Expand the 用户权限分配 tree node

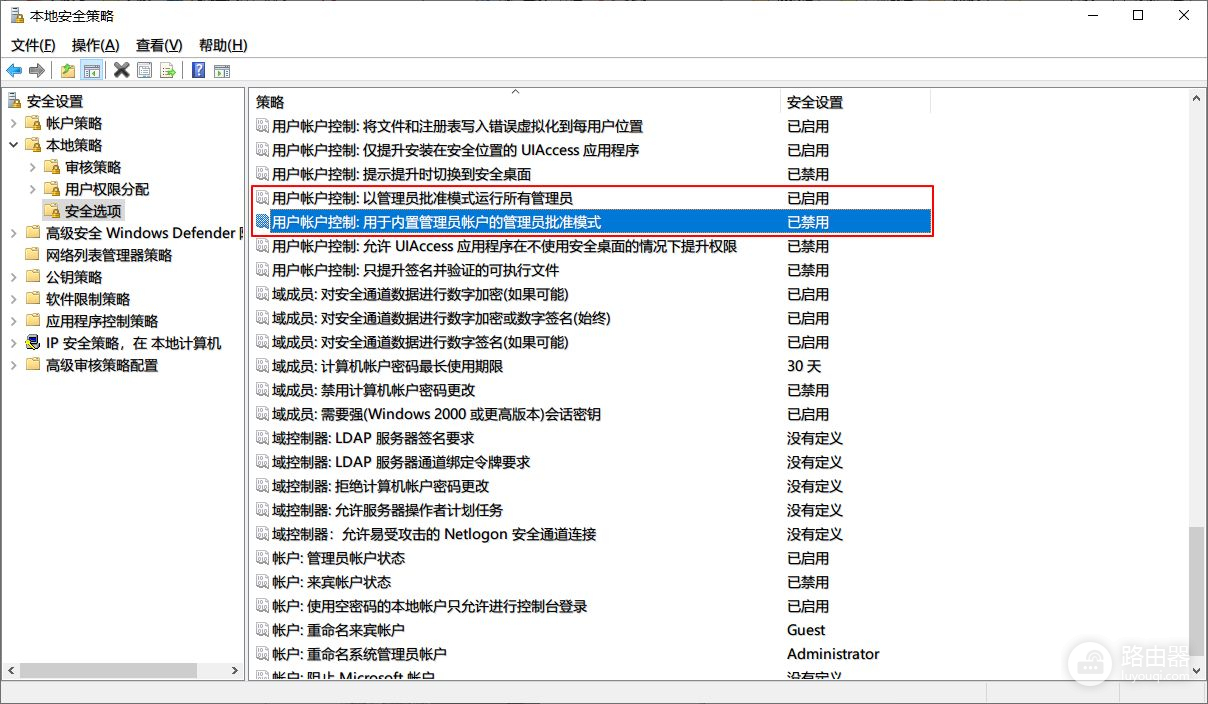point(32,189)
